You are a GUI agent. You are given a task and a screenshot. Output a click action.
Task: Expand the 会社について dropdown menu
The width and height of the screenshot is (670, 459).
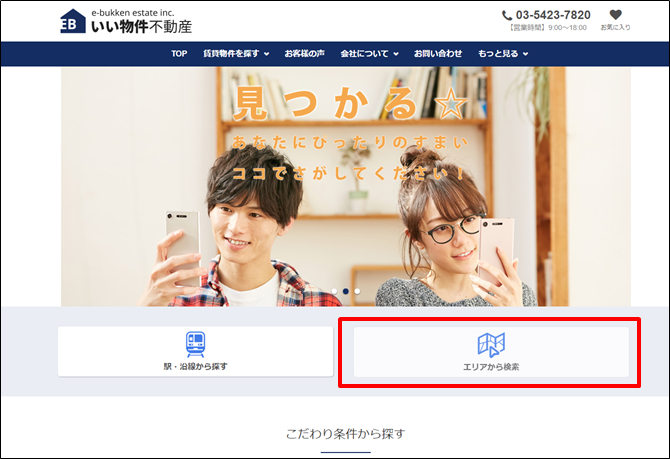click(x=368, y=54)
